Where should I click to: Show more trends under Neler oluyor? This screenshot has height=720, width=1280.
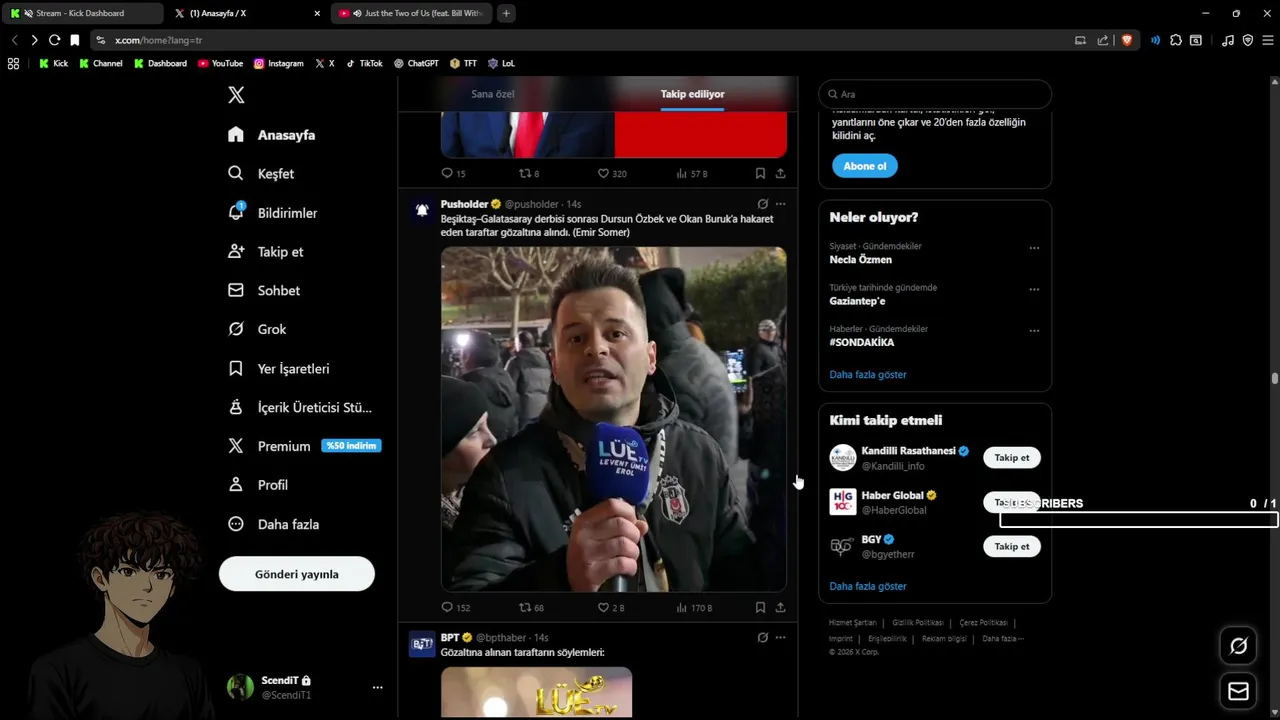tap(867, 374)
